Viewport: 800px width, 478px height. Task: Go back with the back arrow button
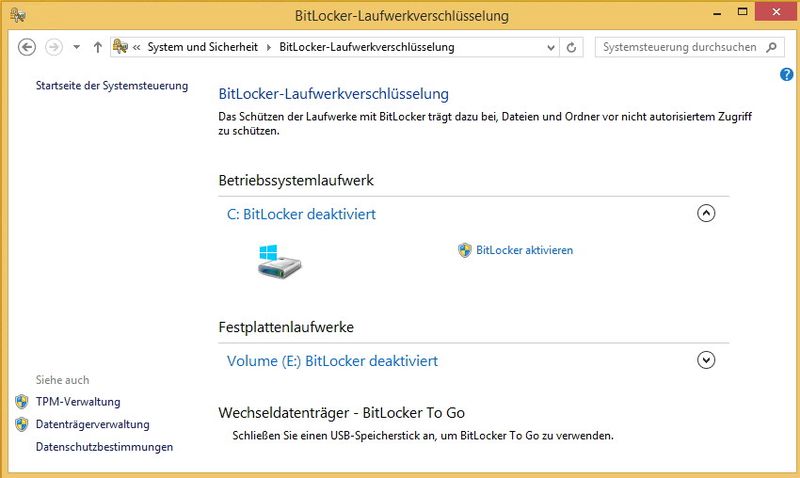[27, 47]
